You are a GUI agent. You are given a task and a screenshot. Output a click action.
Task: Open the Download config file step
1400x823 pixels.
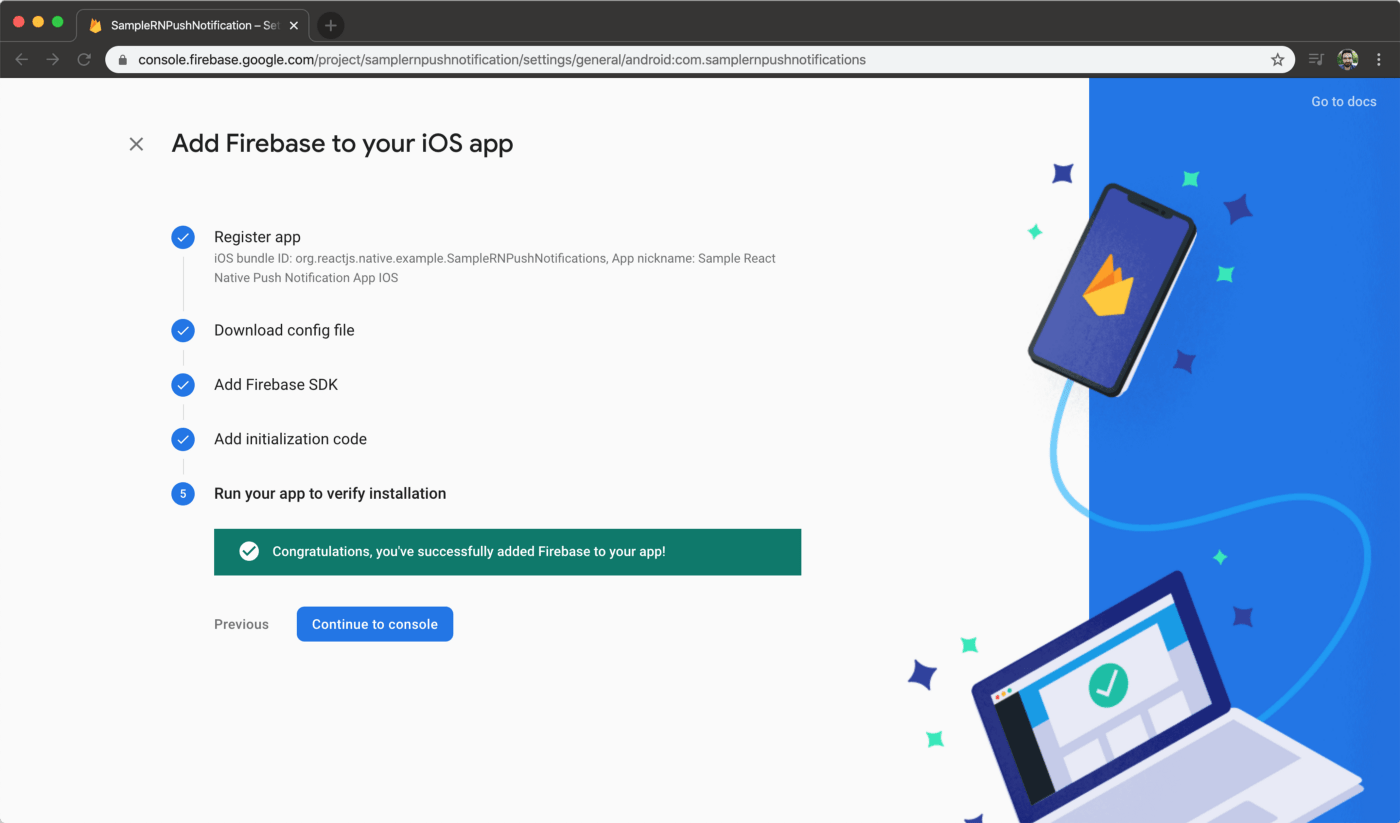tap(284, 330)
